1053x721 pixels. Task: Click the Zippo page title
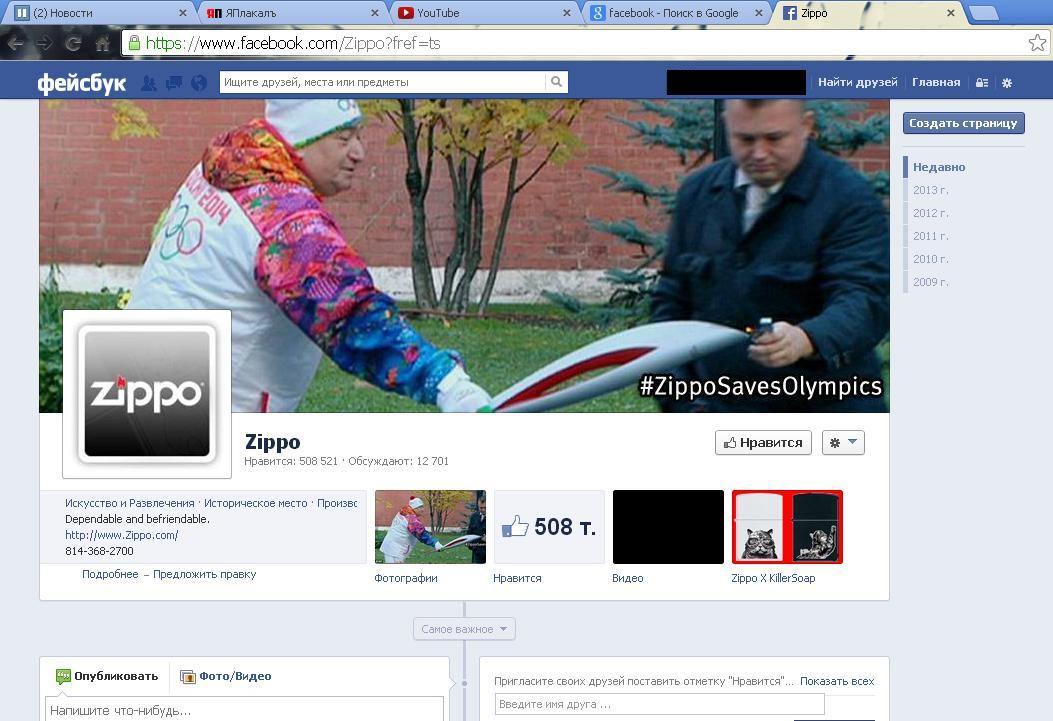pos(273,441)
